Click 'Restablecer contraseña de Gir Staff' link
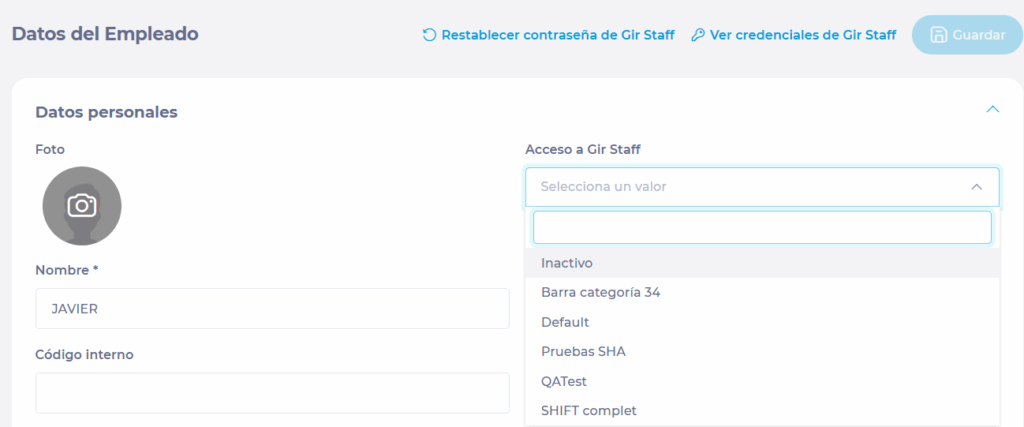 (x=558, y=35)
